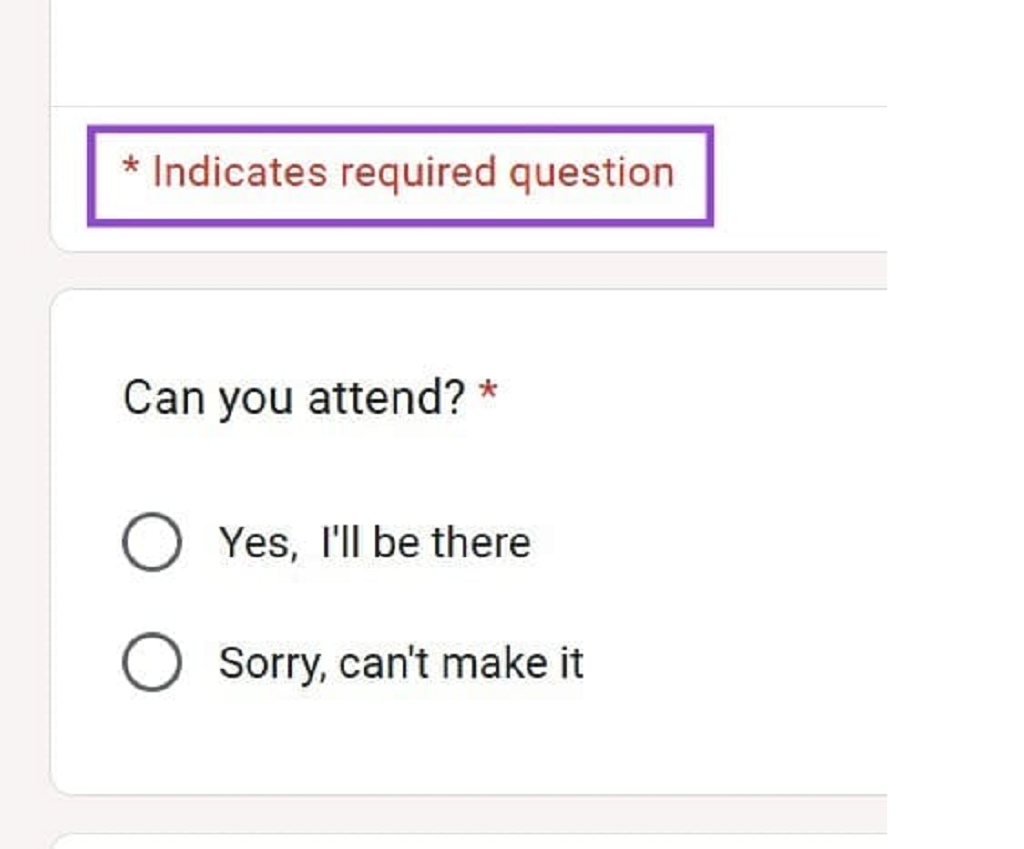The width and height of the screenshot is (1024, 849).
Task: Click the word "Sorry," in the second option
Action: [272, 664]
